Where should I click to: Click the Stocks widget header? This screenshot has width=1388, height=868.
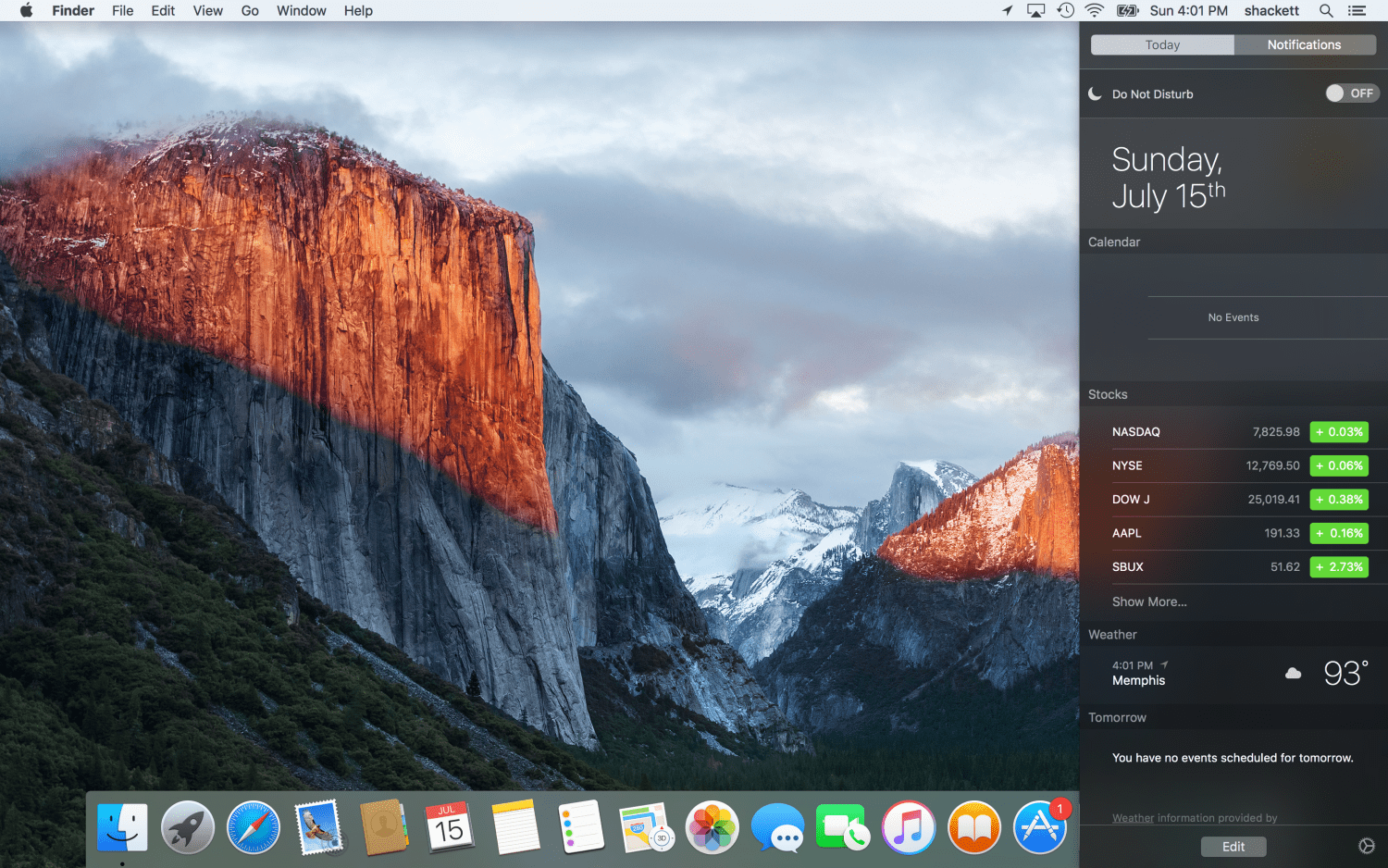(1108, 394)
